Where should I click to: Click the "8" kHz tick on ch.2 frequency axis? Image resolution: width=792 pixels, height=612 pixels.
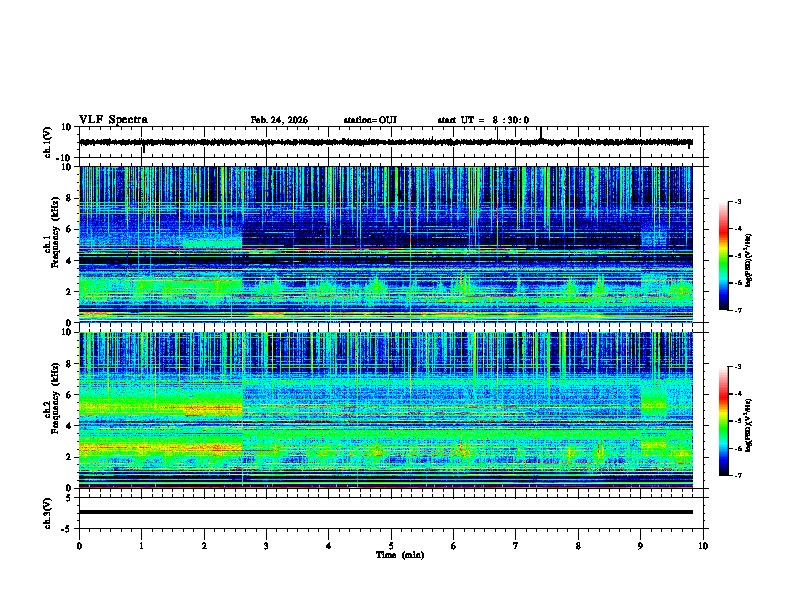tap(69, 364)
